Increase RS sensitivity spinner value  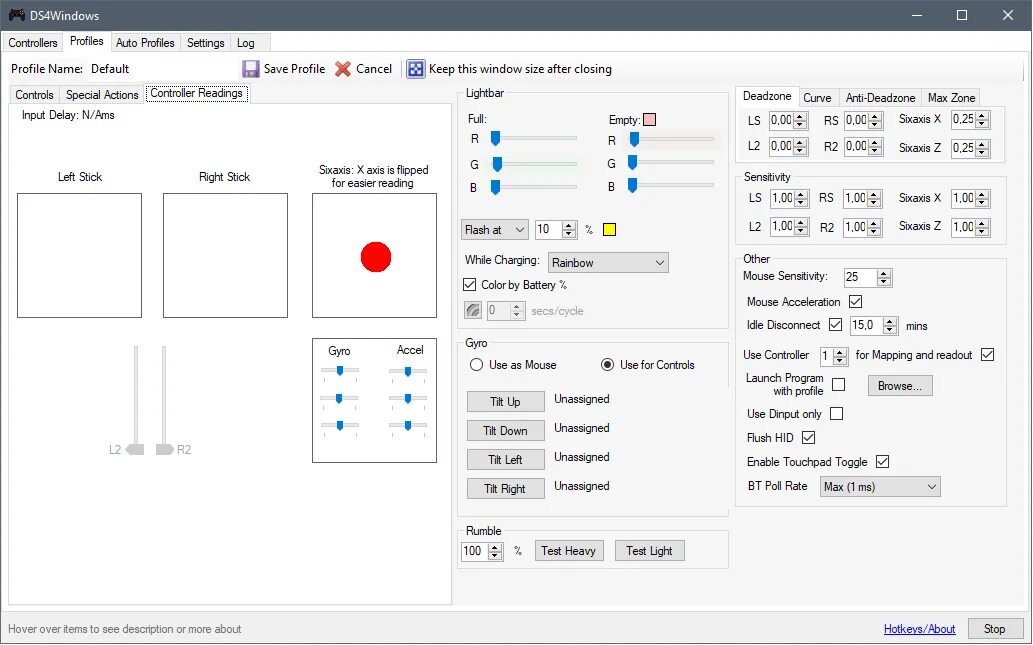tap(874, 194)
